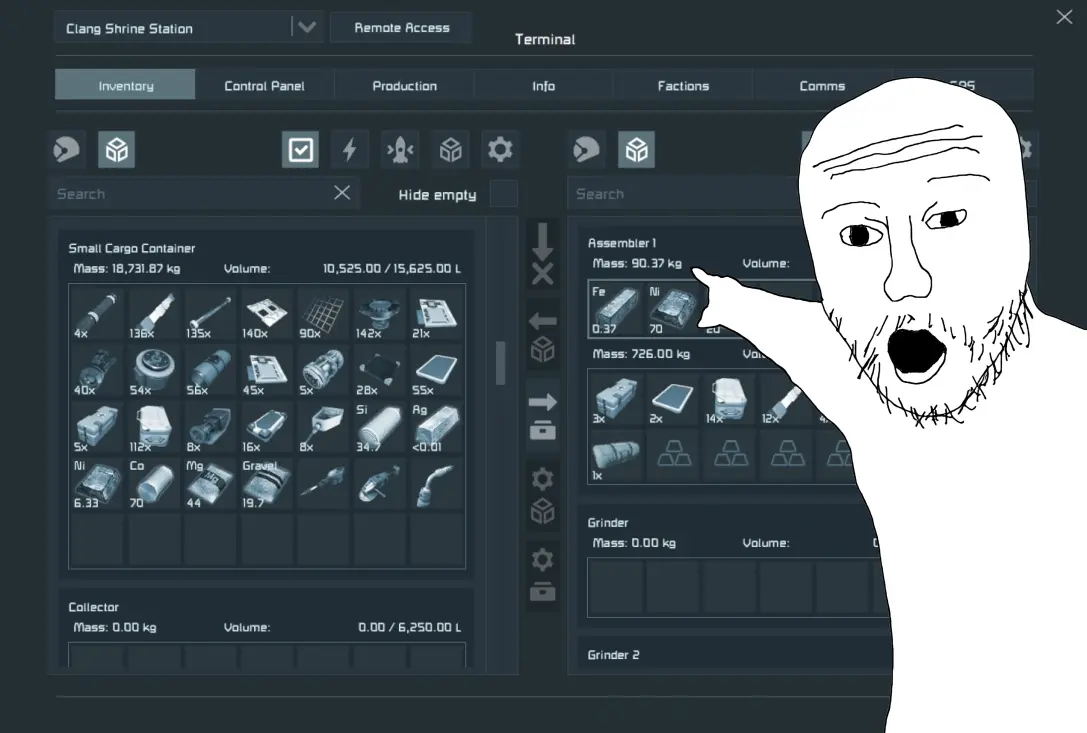Select the energy filter lightning icon
This screenshot has height=733, width=1087.
point(350,149)
